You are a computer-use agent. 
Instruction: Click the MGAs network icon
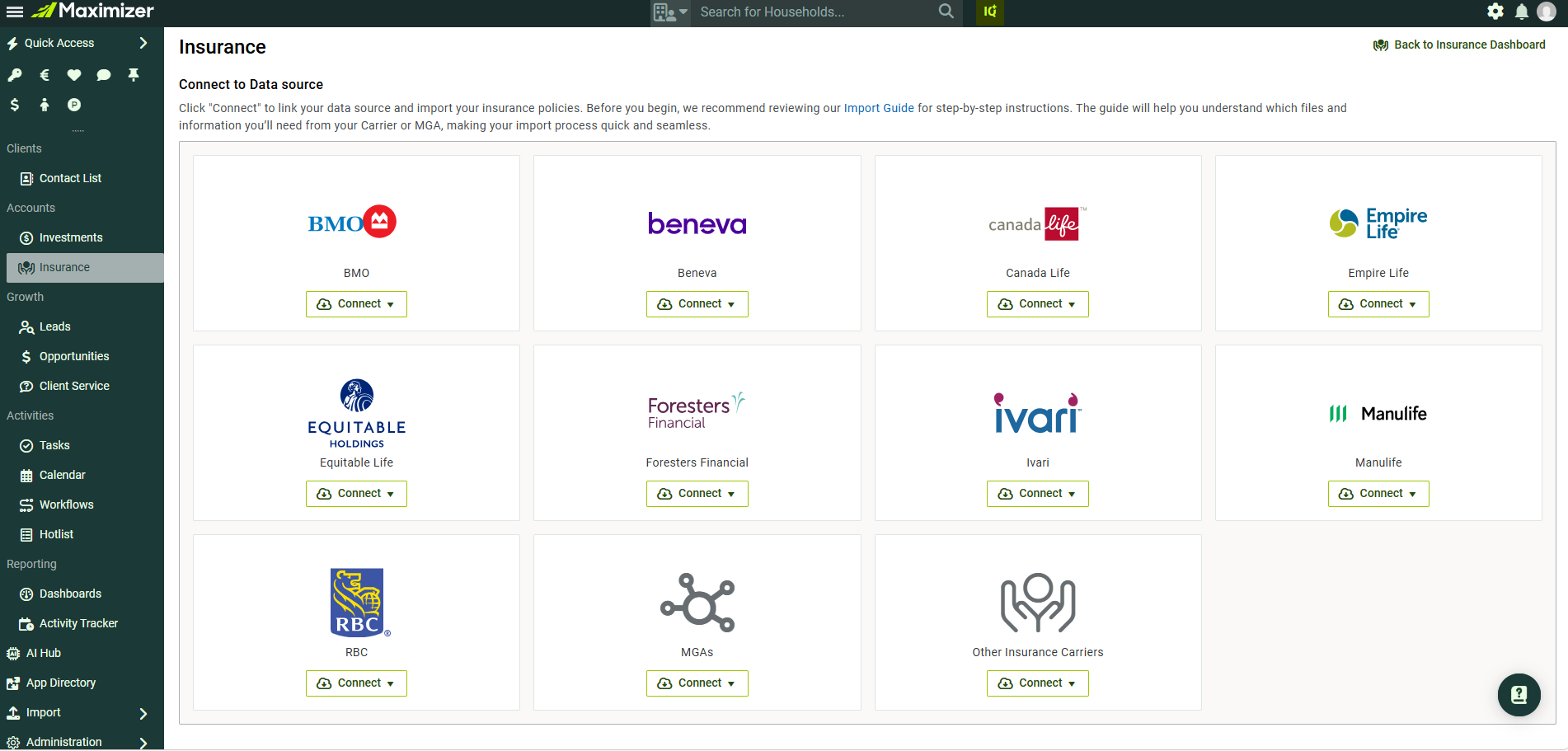click(x=697, y=603)
